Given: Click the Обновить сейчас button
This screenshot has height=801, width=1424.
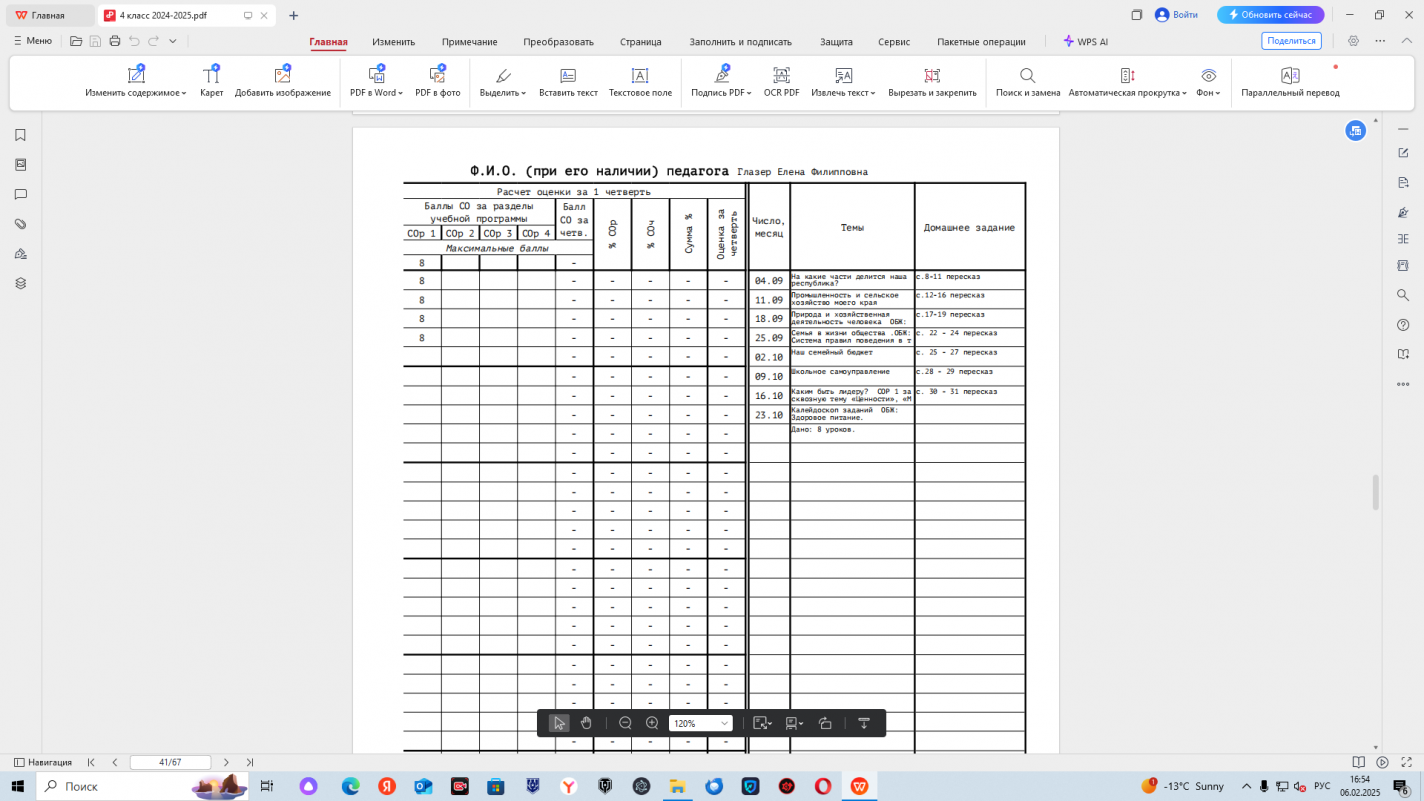Looking at the screenshot, I should click(x=1270, y=15).
